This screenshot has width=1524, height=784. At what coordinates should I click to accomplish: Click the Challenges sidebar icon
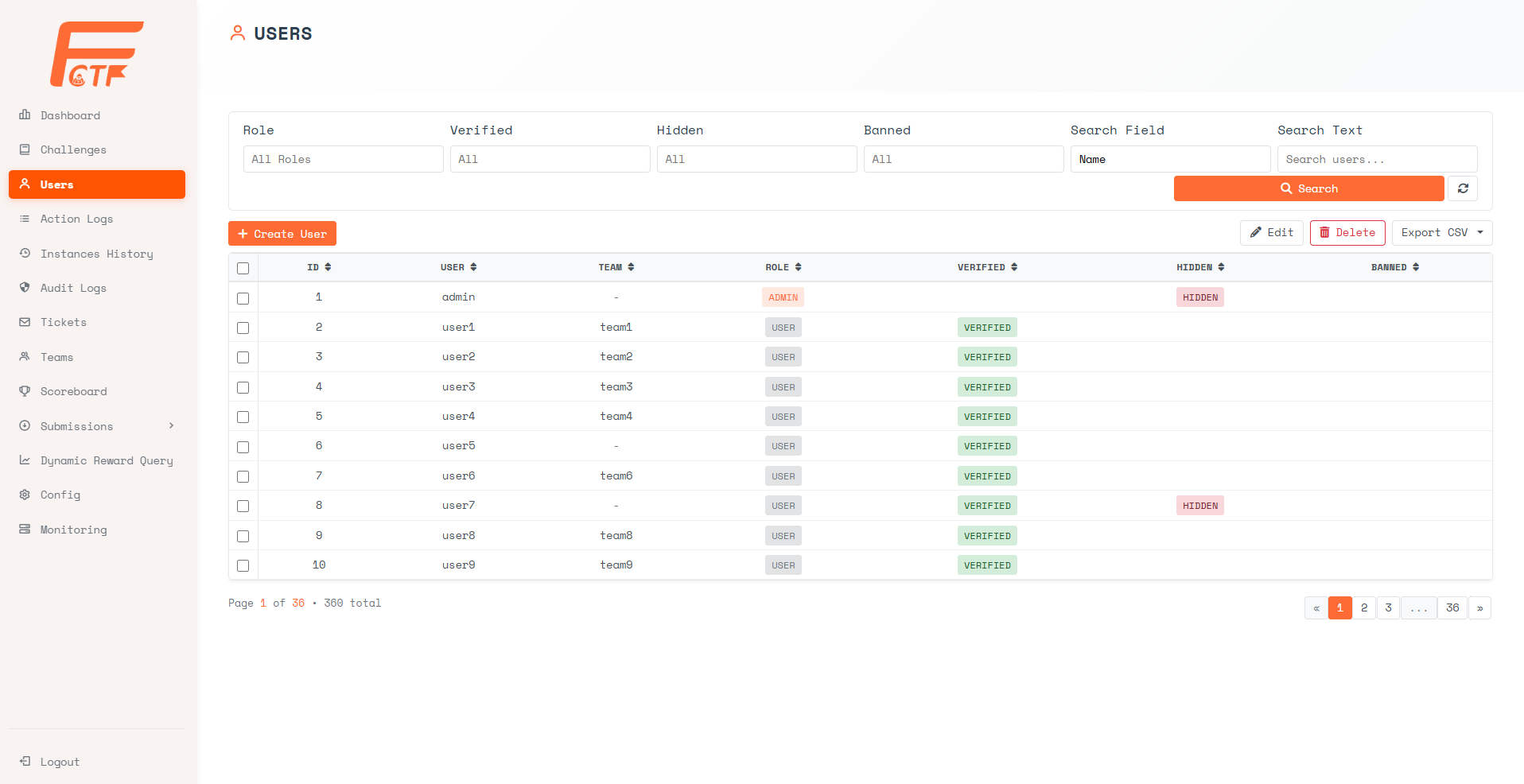click(x=25, y=149)
